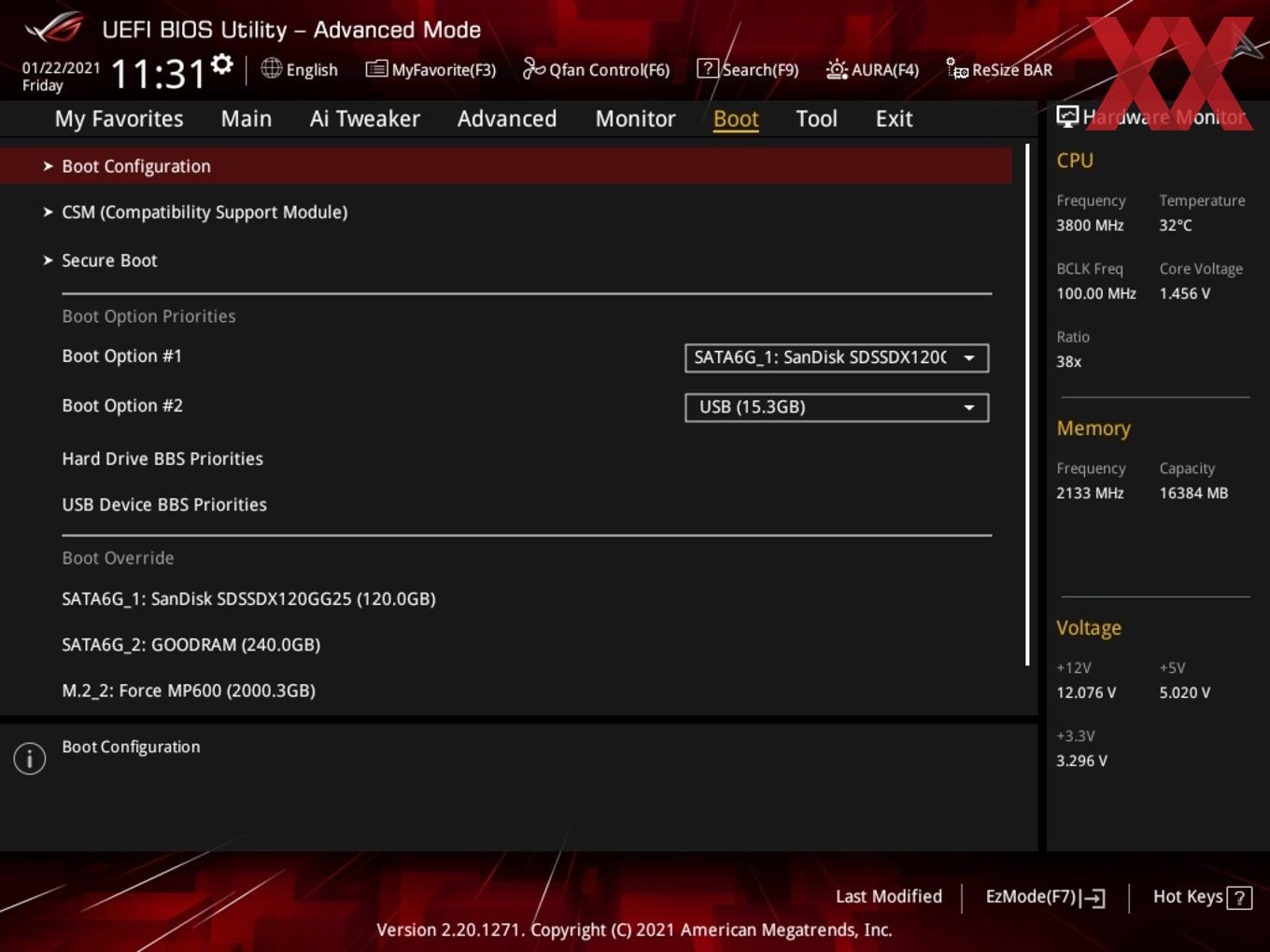Open MyFavorite(F3) list icon
This screenshot has height=952, width=1270.
point(376,69)
